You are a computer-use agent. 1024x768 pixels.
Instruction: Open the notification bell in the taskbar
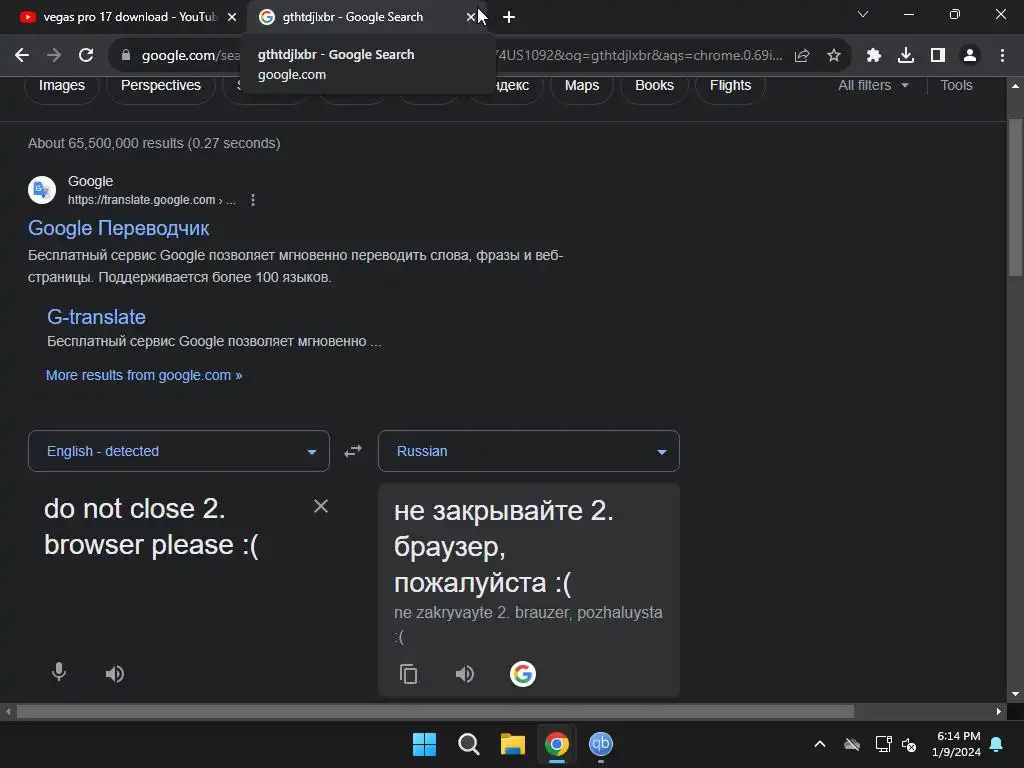point(997,744)
